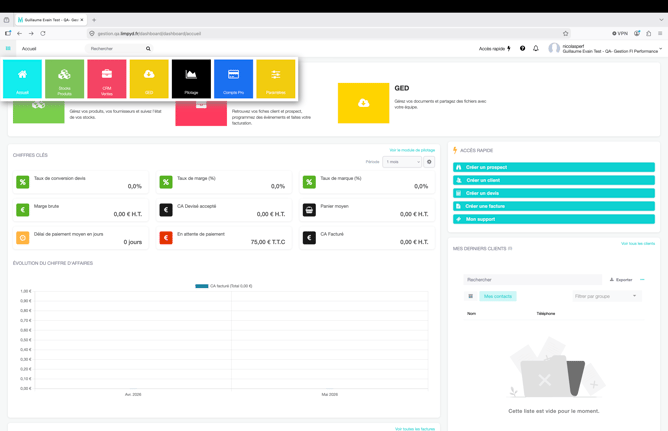Open Accès rapide in the header
The image size is (668, 431).
pos(495,49)
